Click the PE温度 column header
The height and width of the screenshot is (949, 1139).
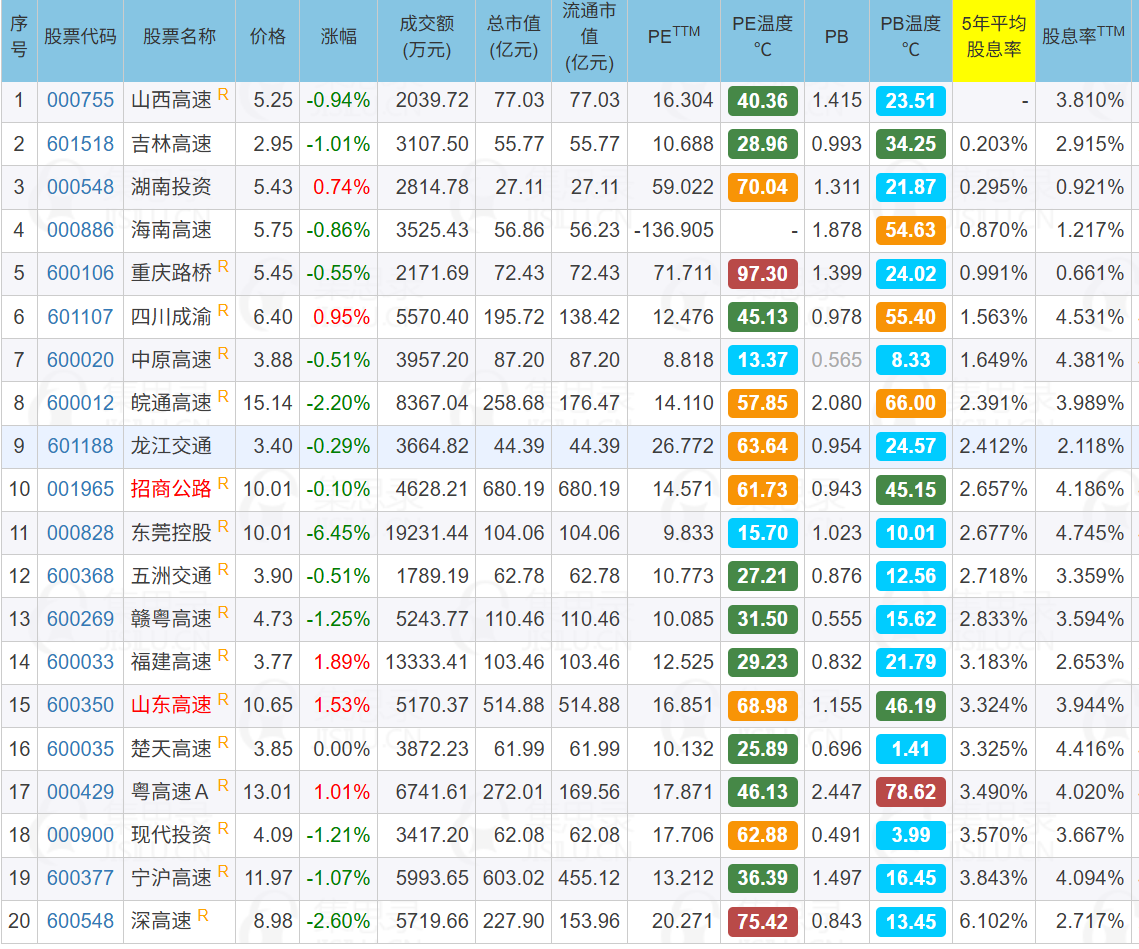coord(762,37)
